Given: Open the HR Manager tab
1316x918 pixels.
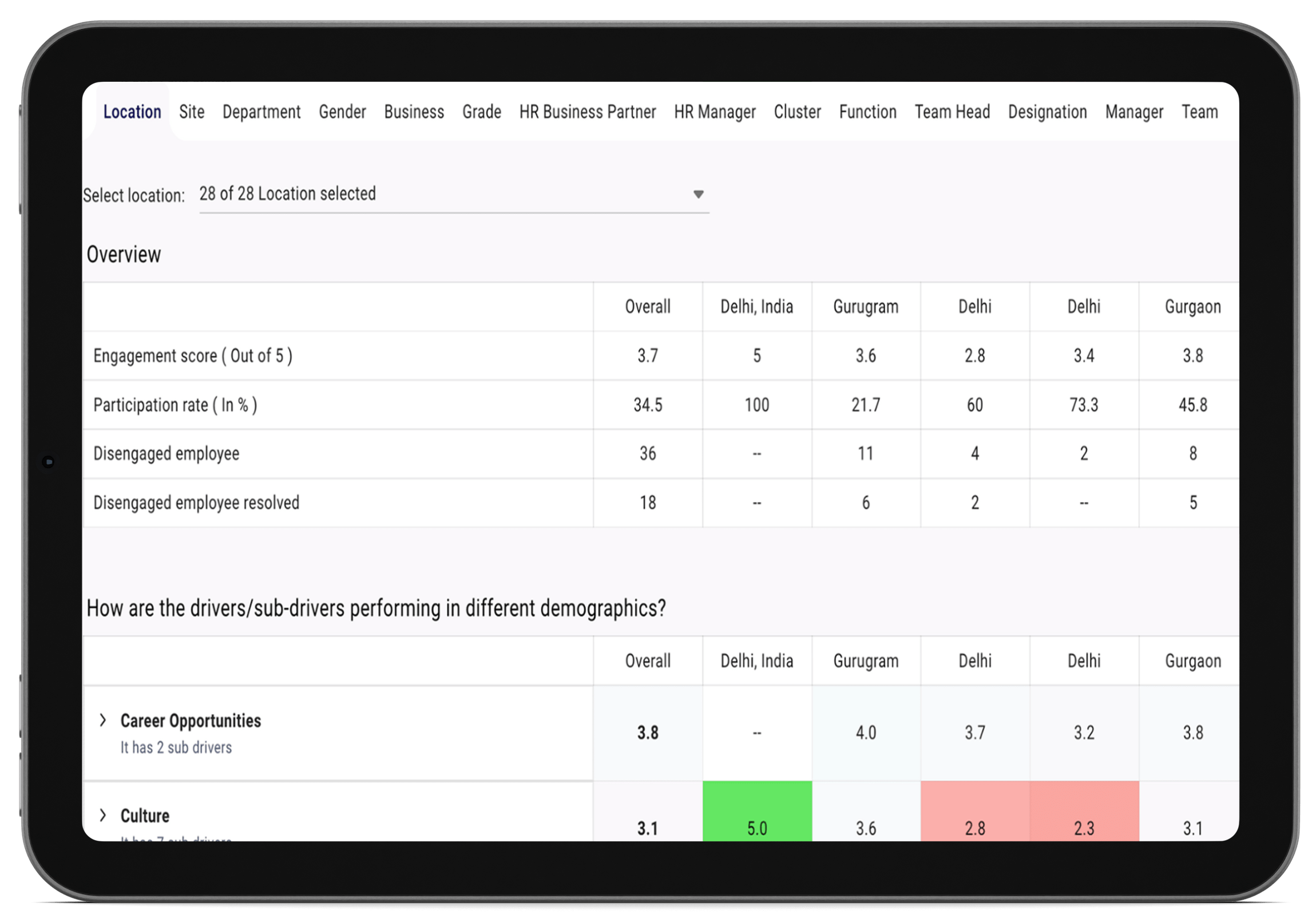Looking at the screenshot, I should (x=715, y=112).
